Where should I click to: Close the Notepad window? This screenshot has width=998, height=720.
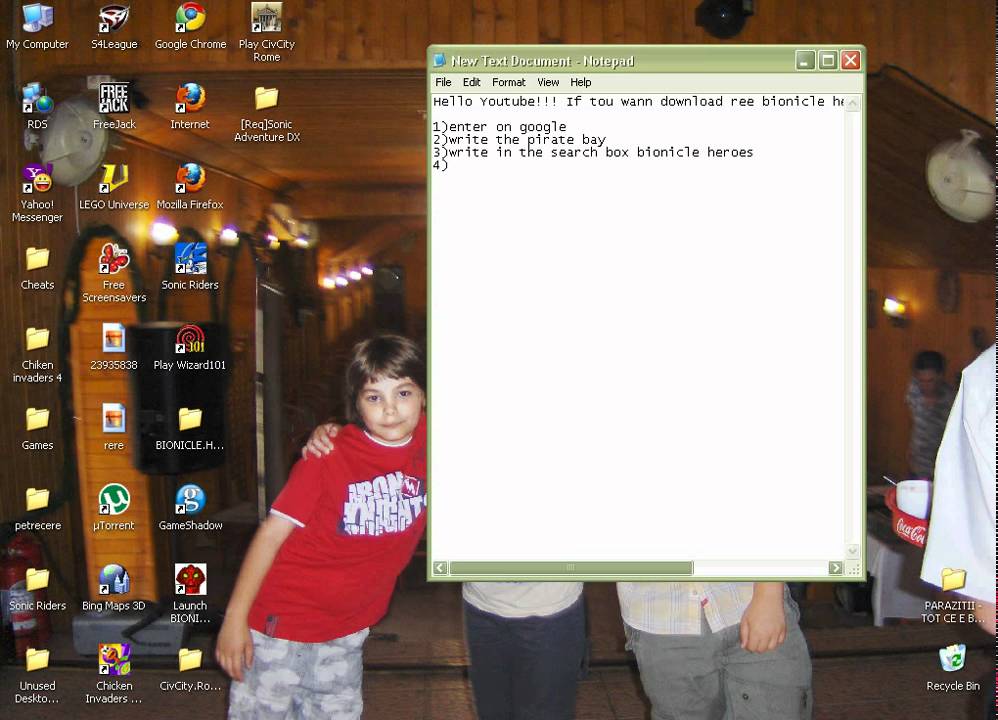click(x=851, y=60)
